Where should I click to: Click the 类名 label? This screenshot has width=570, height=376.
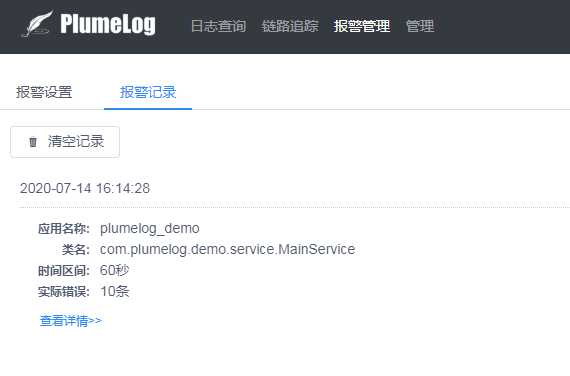tap(76, 250)
